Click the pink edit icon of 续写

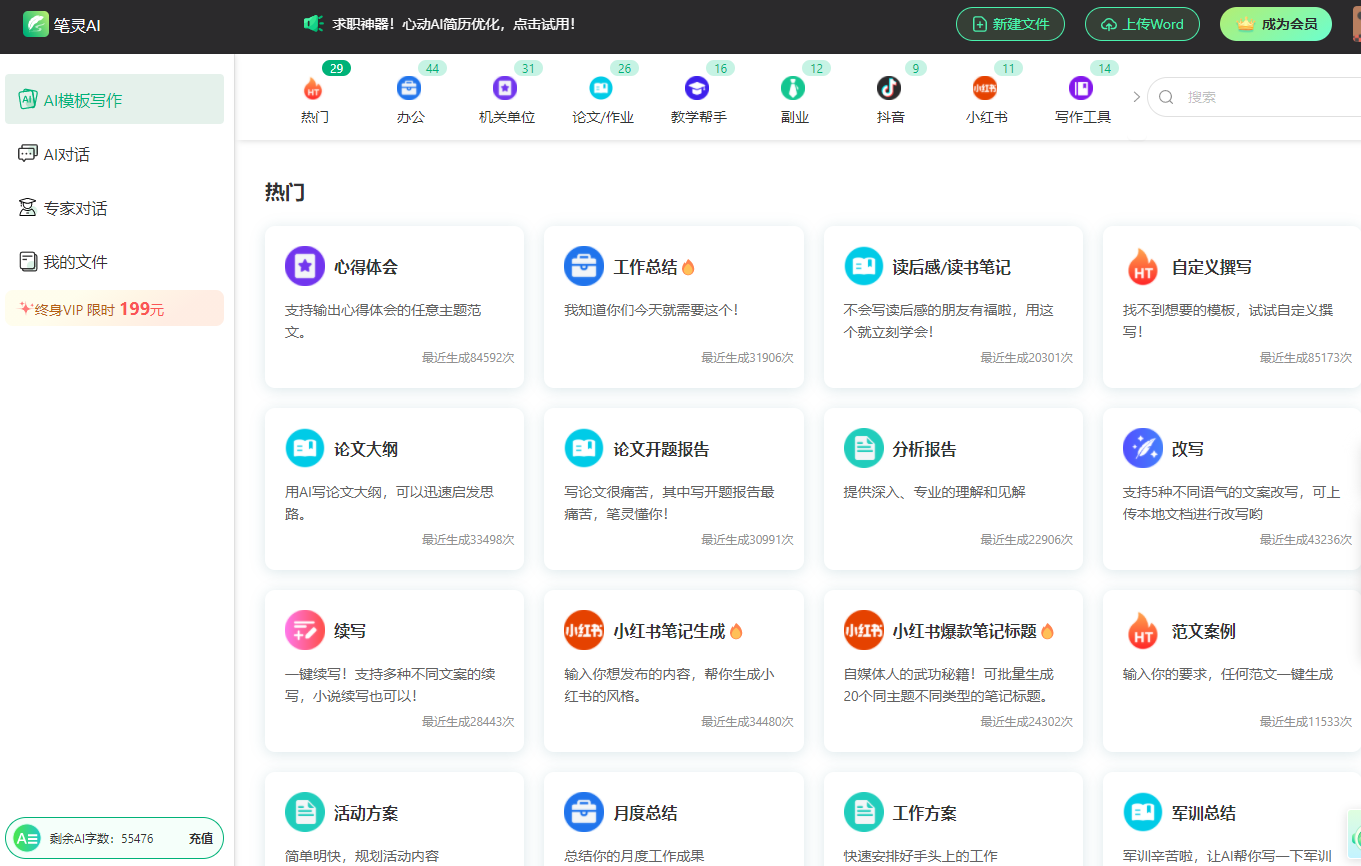[304, 630]
